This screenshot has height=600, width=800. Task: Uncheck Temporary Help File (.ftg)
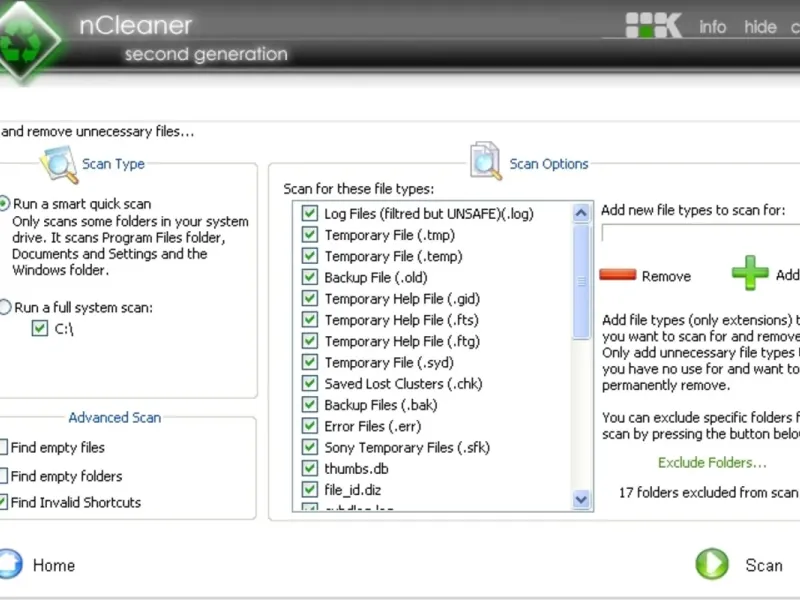pyautogui.click(x=310, y=341)
